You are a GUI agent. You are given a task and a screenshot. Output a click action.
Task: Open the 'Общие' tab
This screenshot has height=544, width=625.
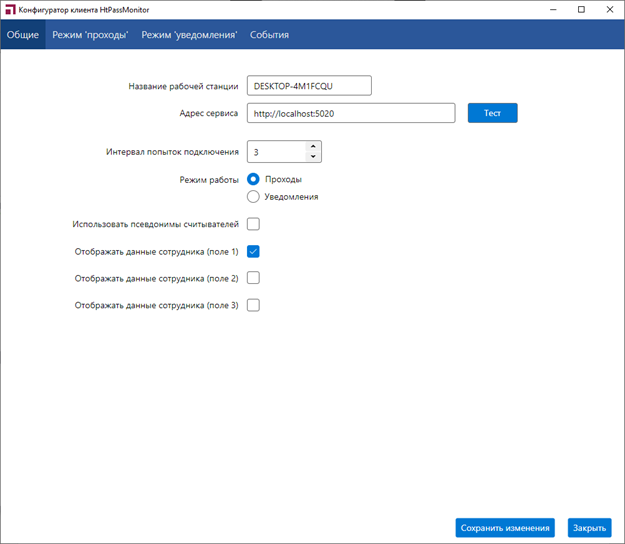pyautogui.click(x=23, y=35)
